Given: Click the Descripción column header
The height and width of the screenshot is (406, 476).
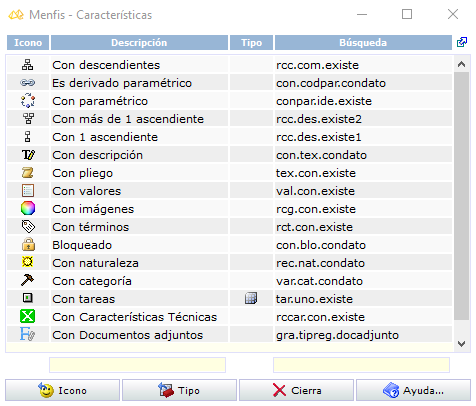Looking at the screenshot, I should [139, 43].
